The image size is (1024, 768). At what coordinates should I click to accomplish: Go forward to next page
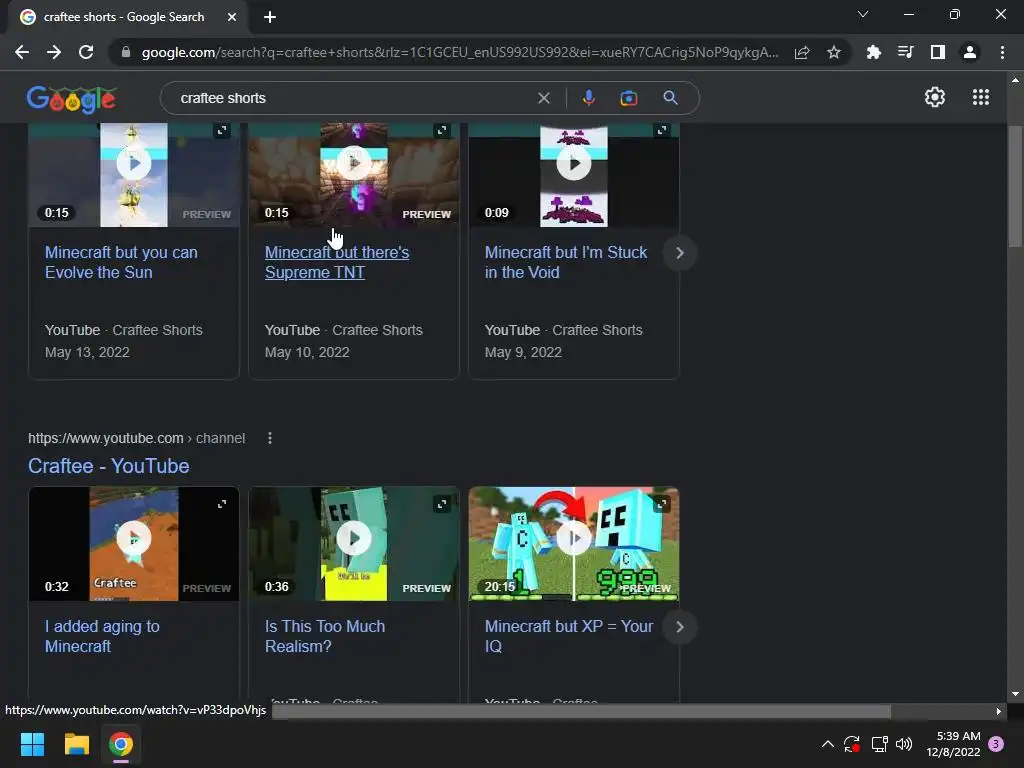[54, 52]
